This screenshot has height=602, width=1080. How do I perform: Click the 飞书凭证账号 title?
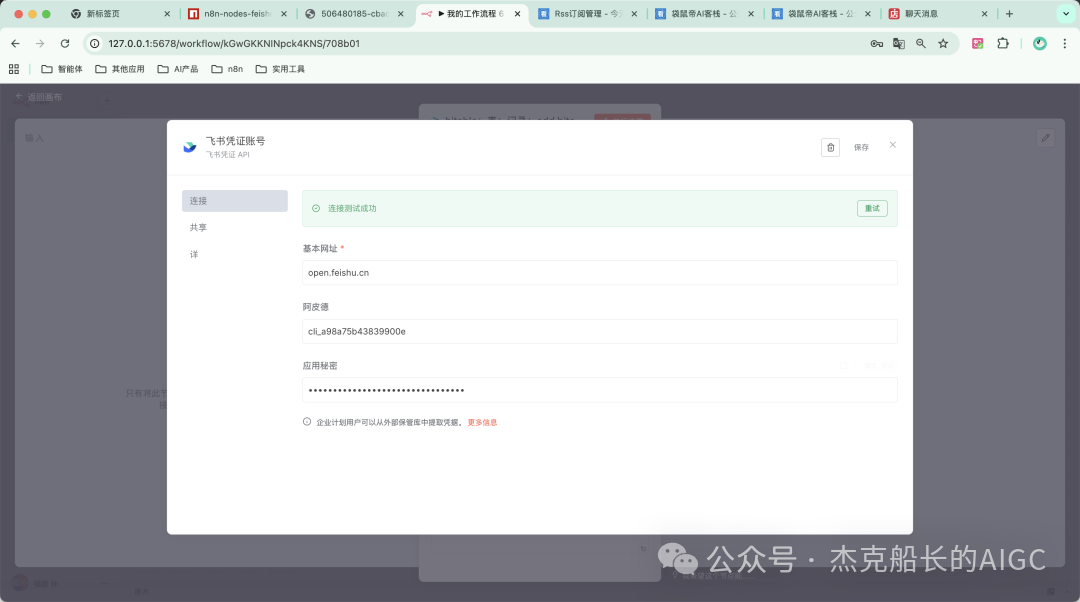[235, 141]
